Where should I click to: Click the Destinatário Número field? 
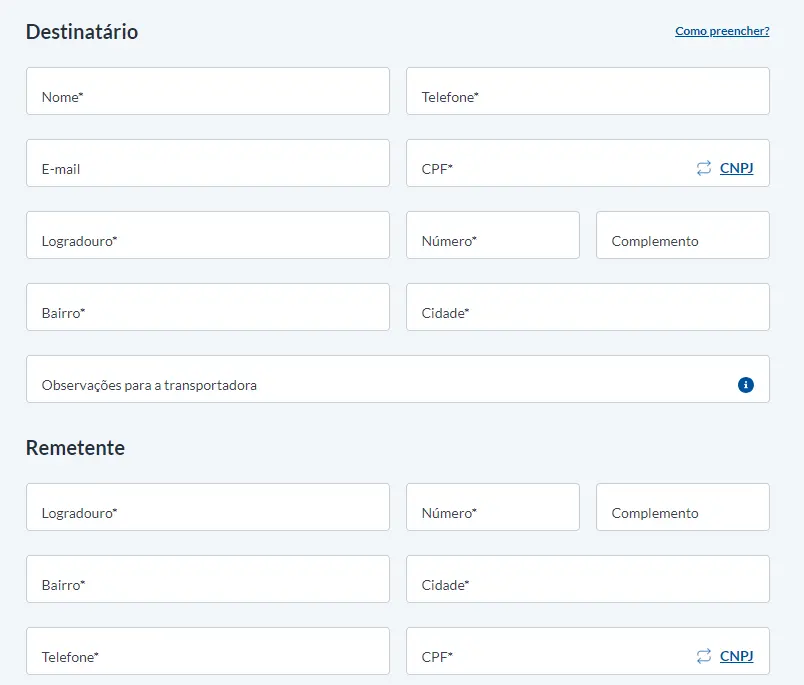(x=493, y=235)
